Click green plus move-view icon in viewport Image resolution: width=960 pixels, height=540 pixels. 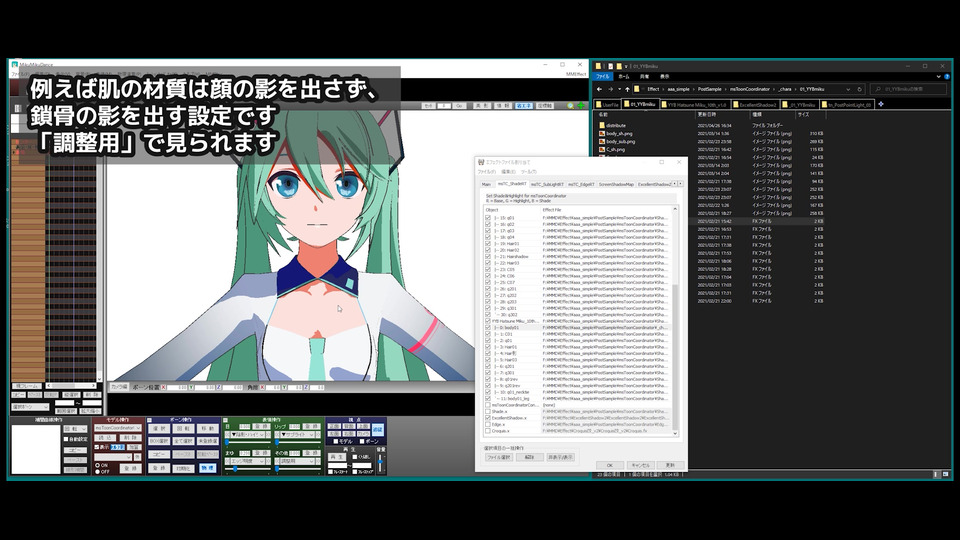[581, 105]
